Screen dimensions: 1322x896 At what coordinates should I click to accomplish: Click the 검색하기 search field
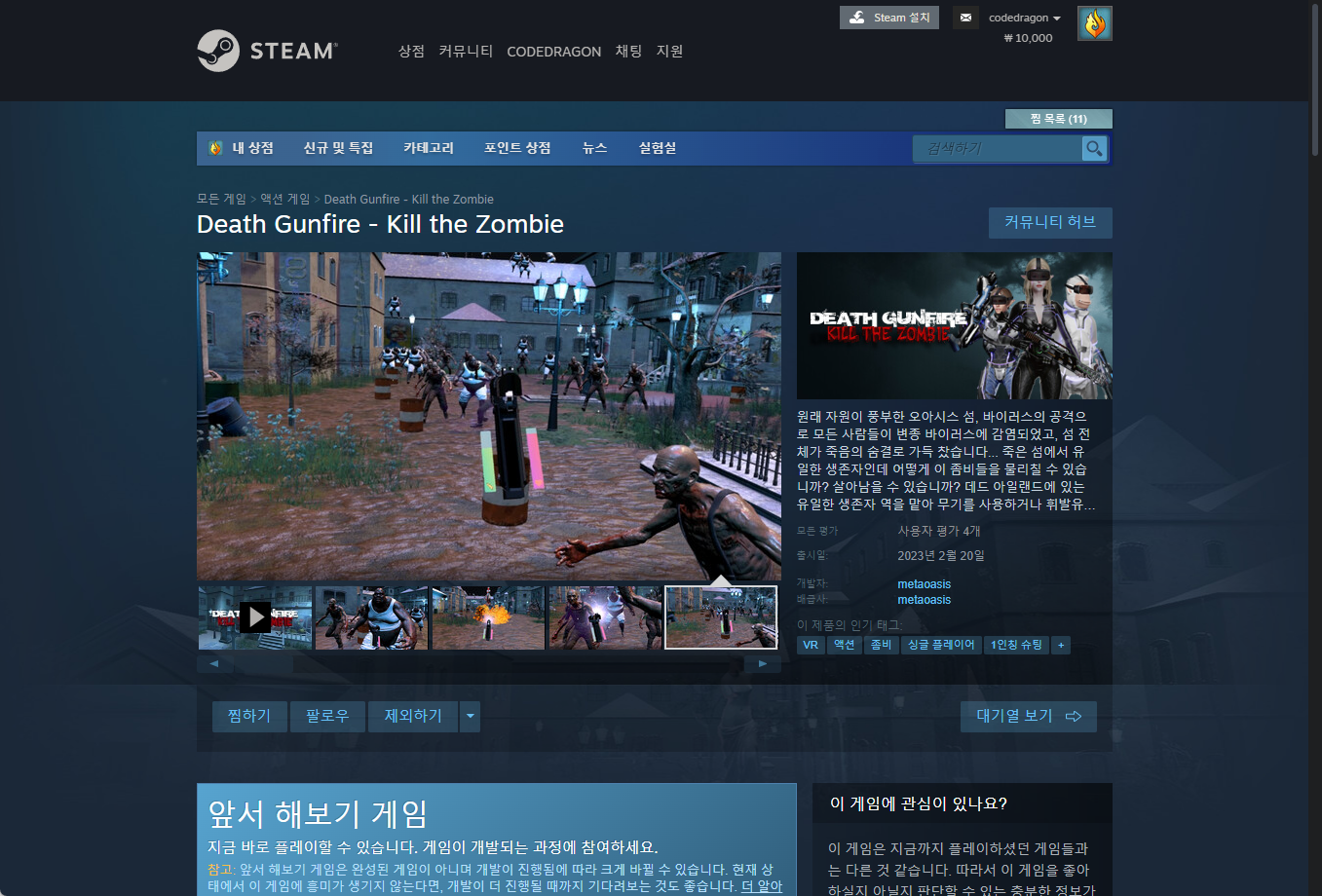[998, 148]
